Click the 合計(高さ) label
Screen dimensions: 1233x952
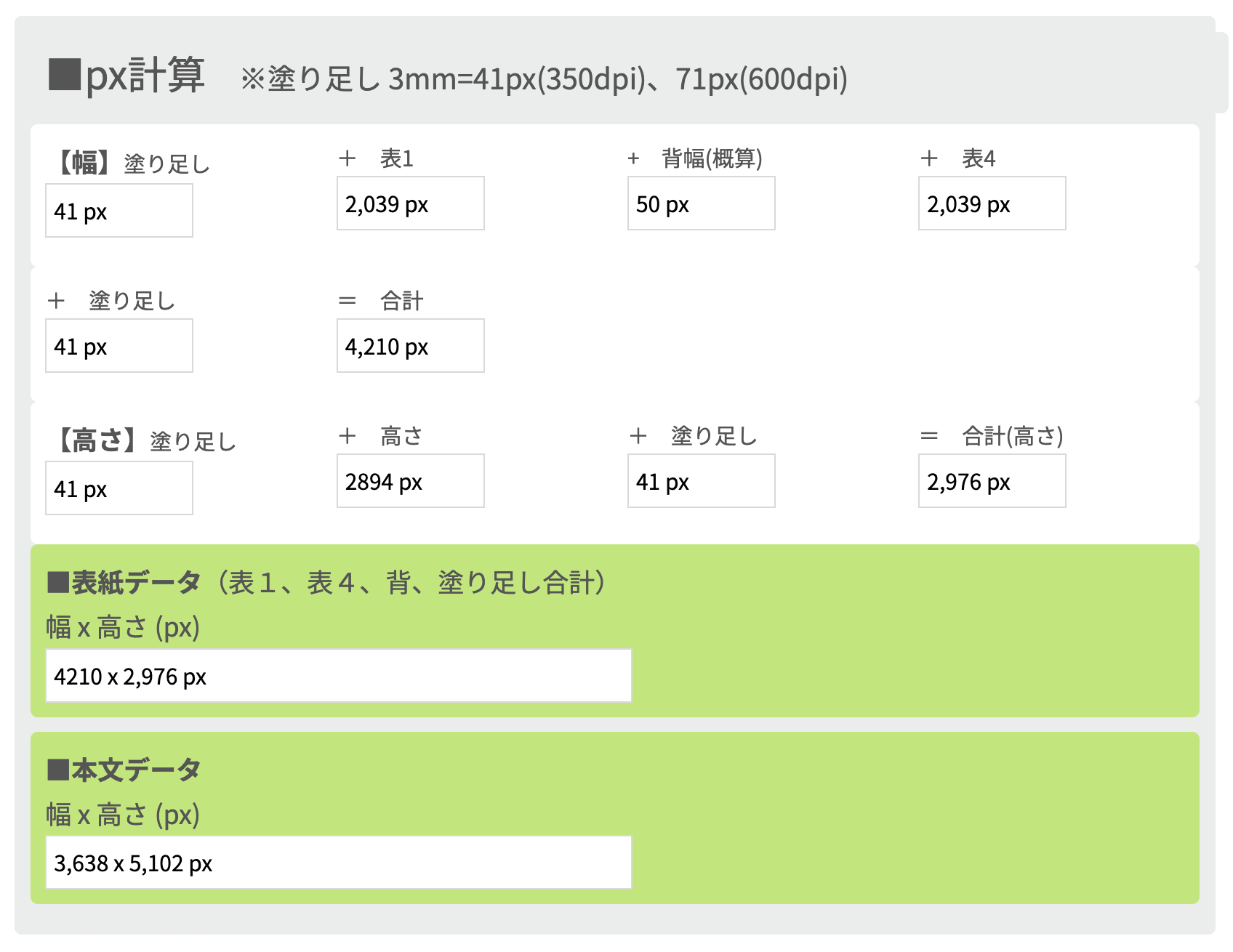tap(1012, 436)
